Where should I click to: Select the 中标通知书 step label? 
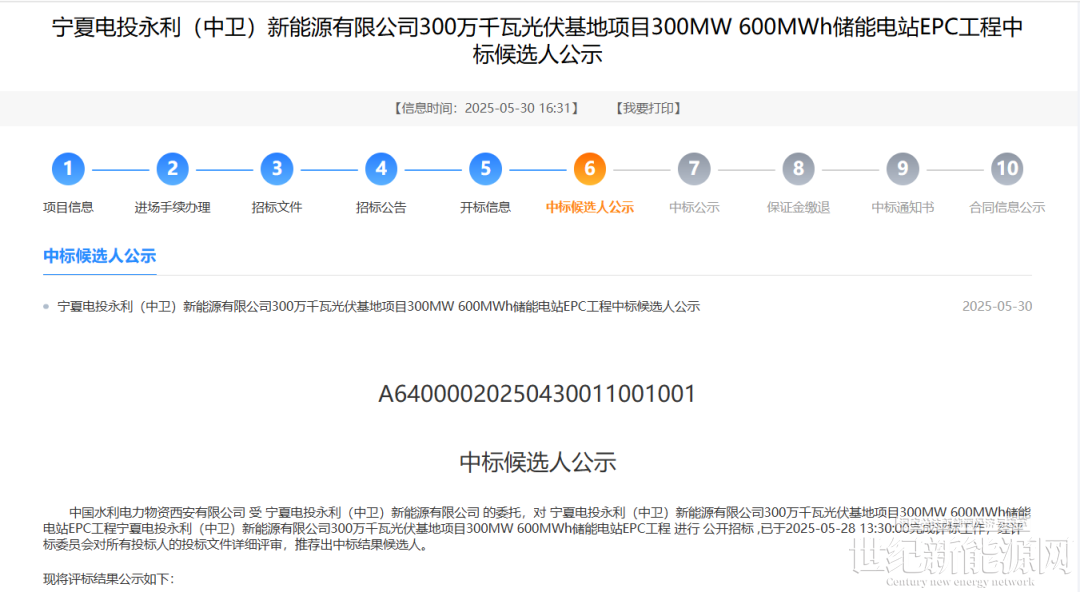pos(902,207)
